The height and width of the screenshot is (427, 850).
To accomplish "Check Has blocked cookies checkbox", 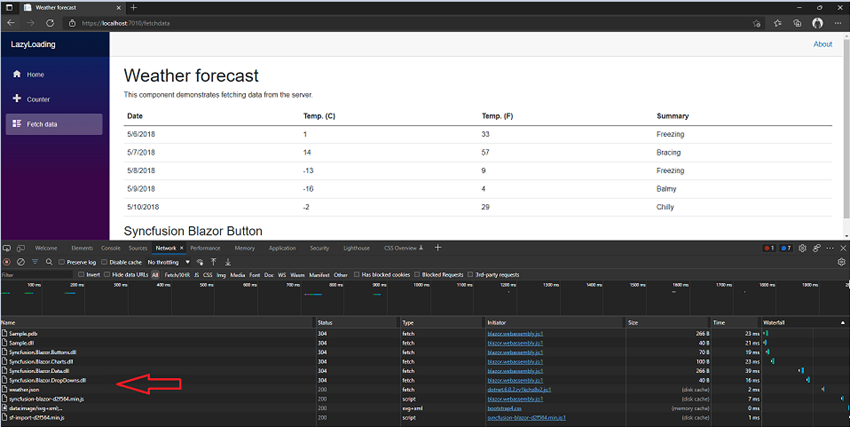I will point(357,275).
